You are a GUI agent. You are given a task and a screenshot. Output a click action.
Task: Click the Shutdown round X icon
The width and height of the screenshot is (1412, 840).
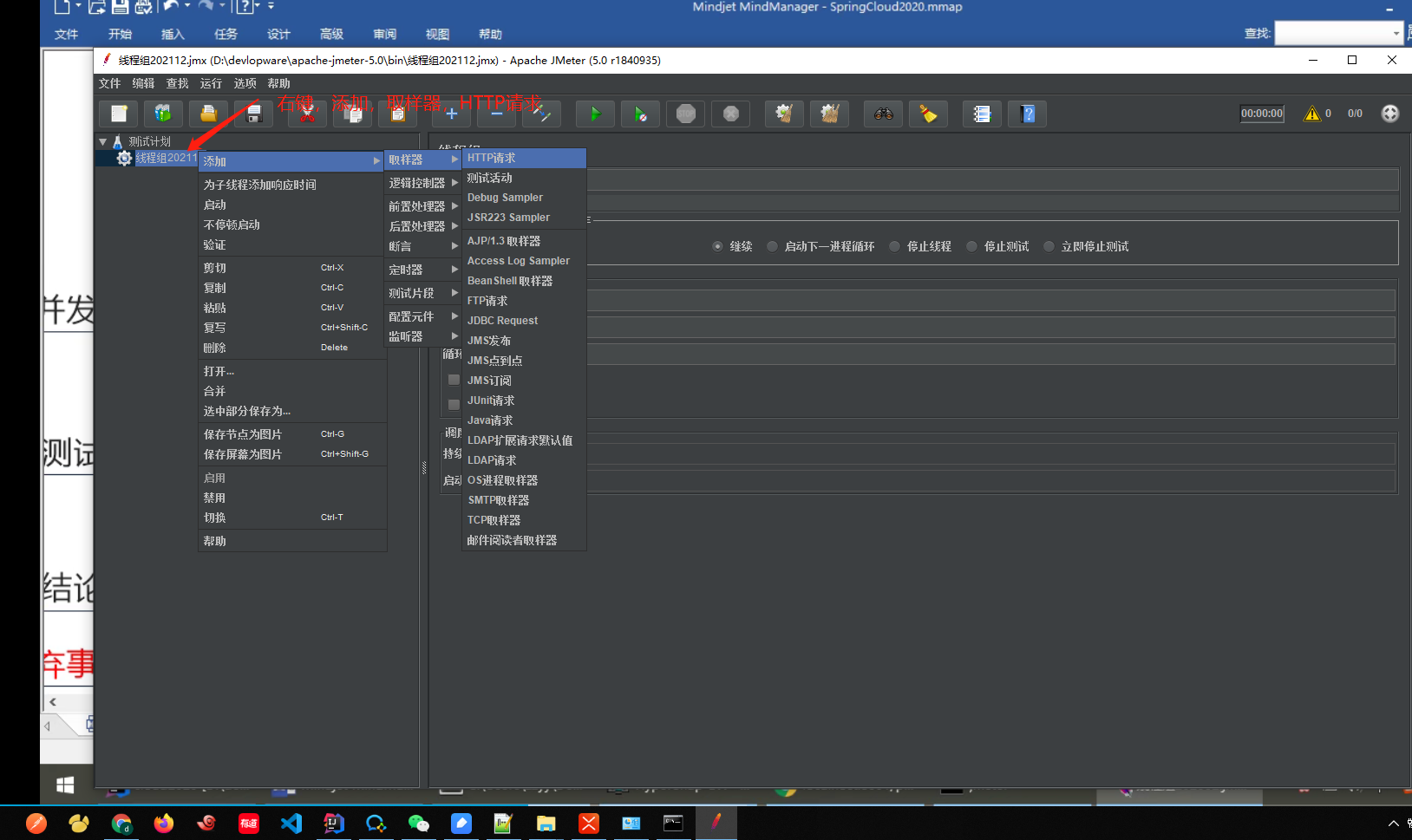[x=730, y=114]
